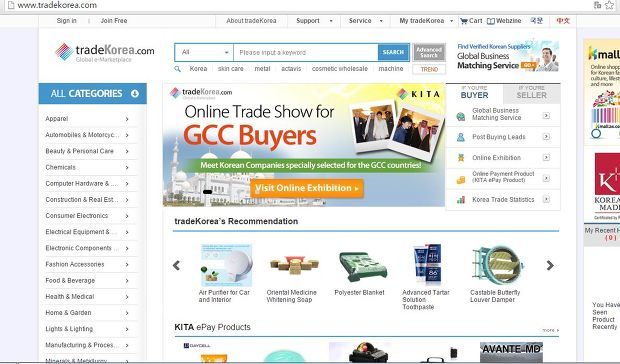Expand the Health & Medical category
This screenshot has height=364, width=620.
(x=127, y=297)
